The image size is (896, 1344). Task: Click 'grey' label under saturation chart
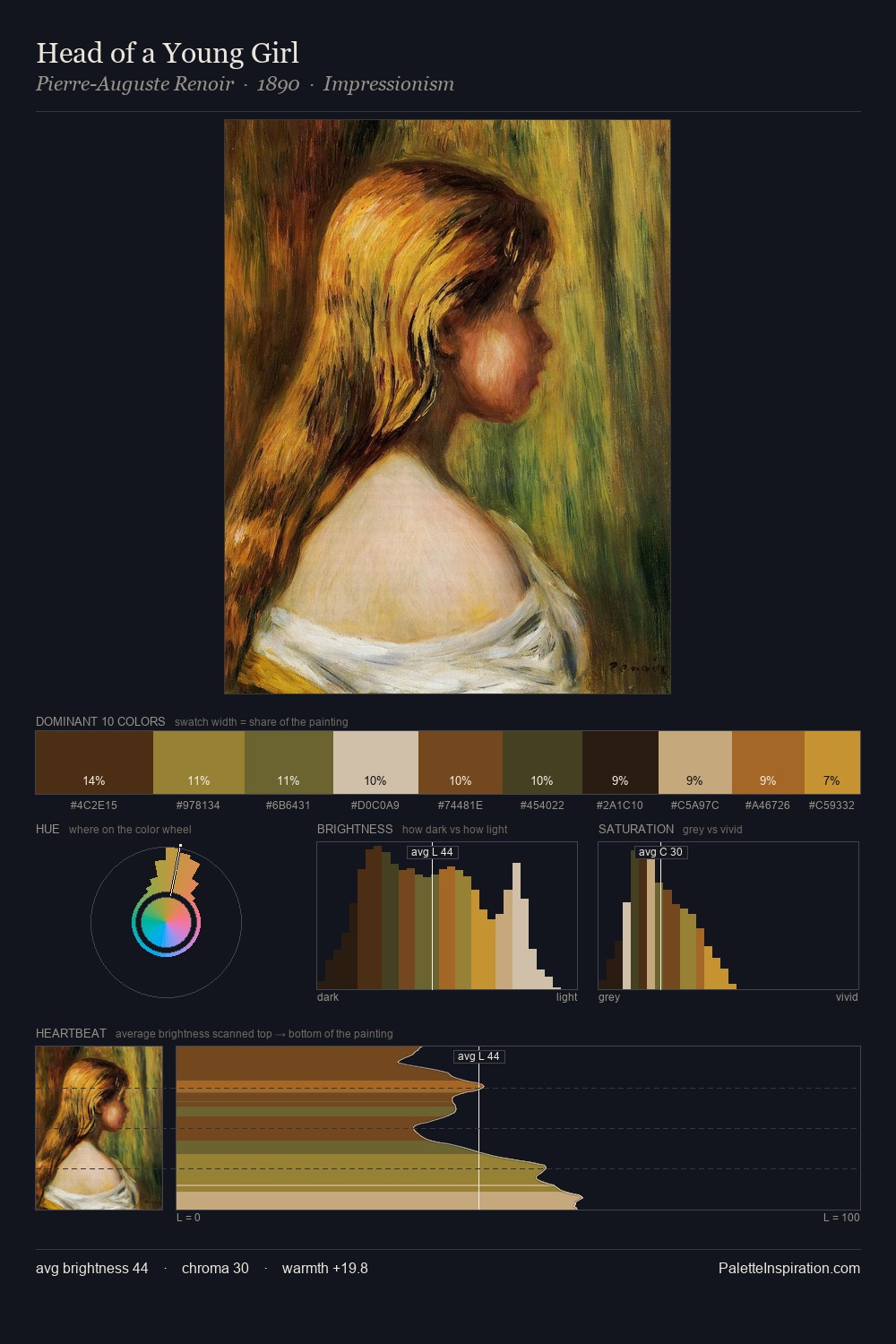pyautogui.click(x=609, y=997)
